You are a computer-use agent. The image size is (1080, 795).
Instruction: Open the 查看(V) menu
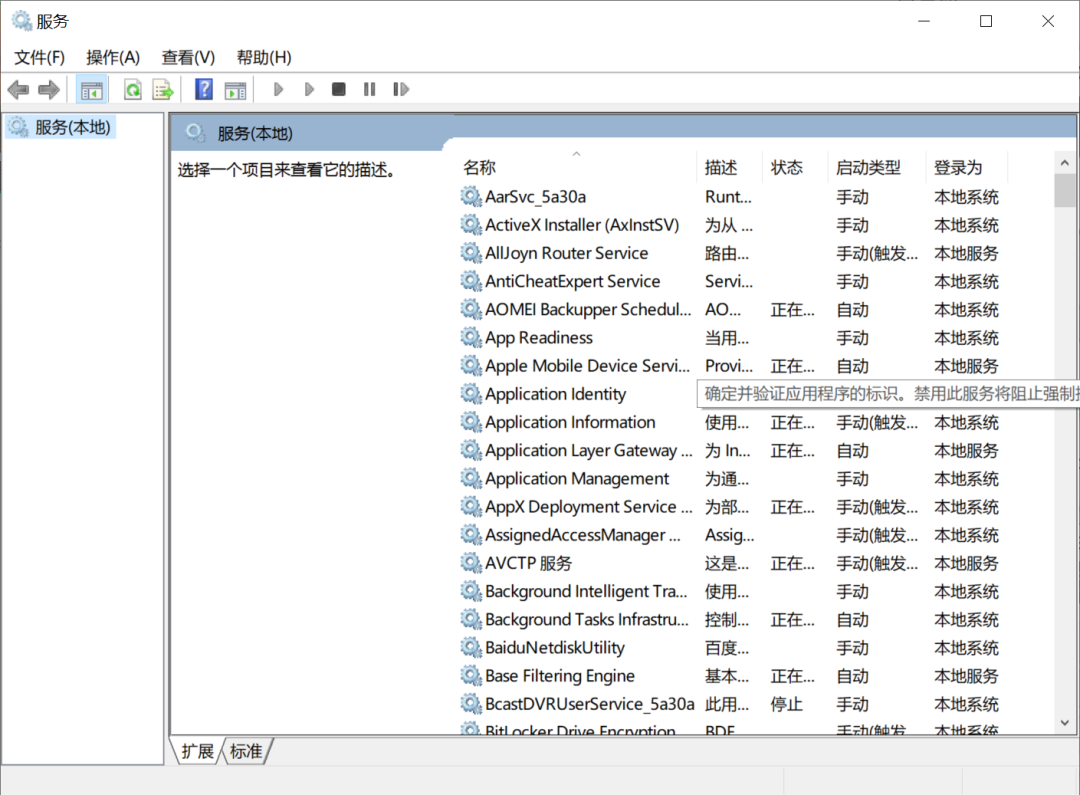188,57
